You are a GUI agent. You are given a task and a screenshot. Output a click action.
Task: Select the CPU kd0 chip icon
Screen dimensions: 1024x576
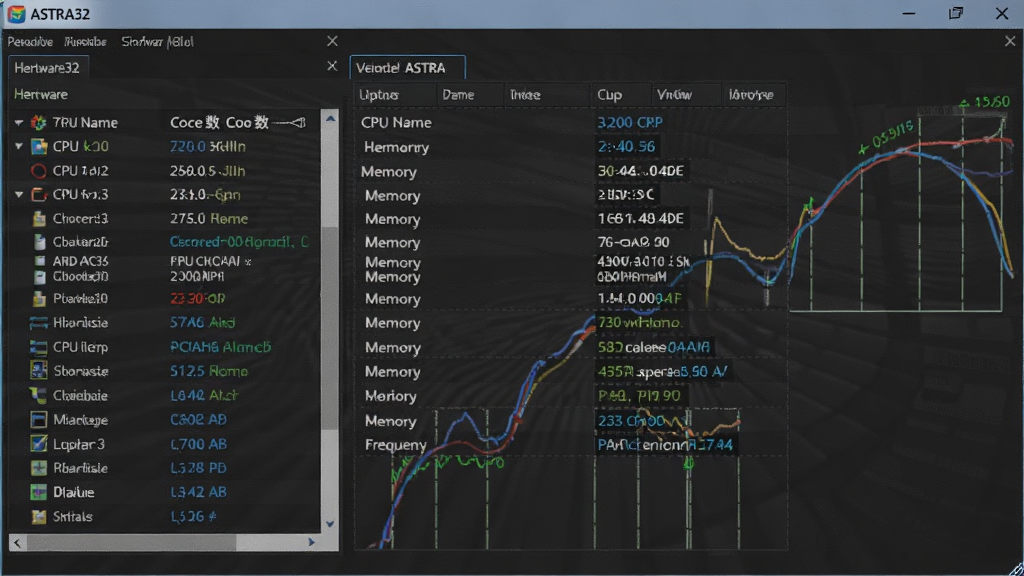(39, 146)
